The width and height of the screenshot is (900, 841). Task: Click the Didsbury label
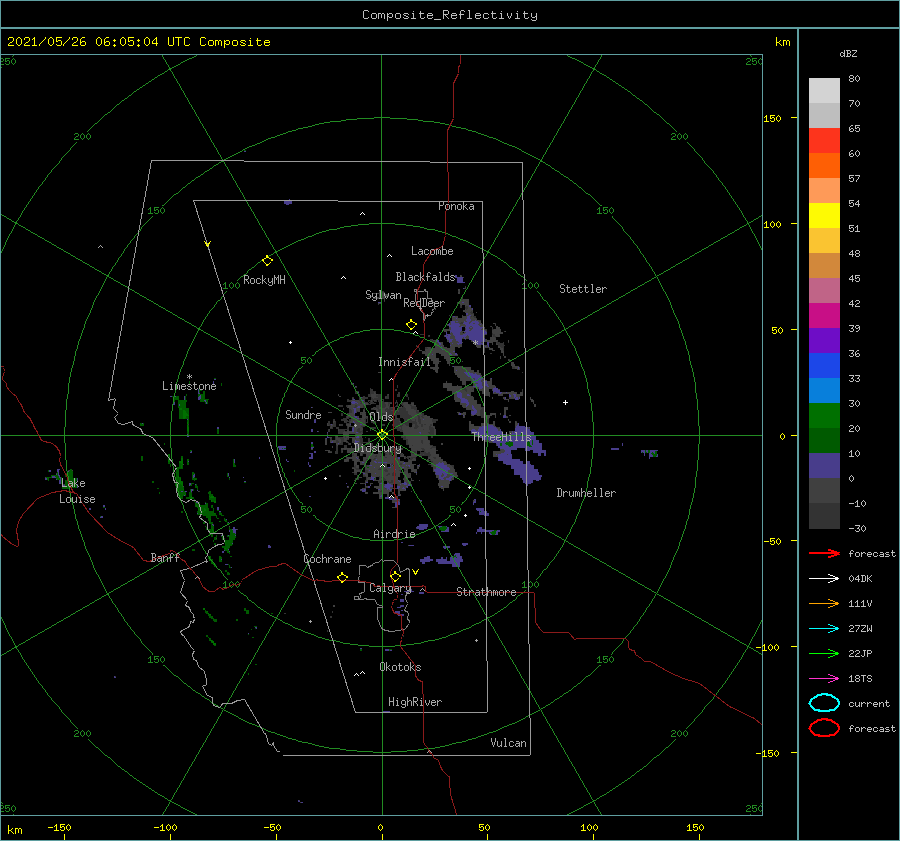coord(377,448)
